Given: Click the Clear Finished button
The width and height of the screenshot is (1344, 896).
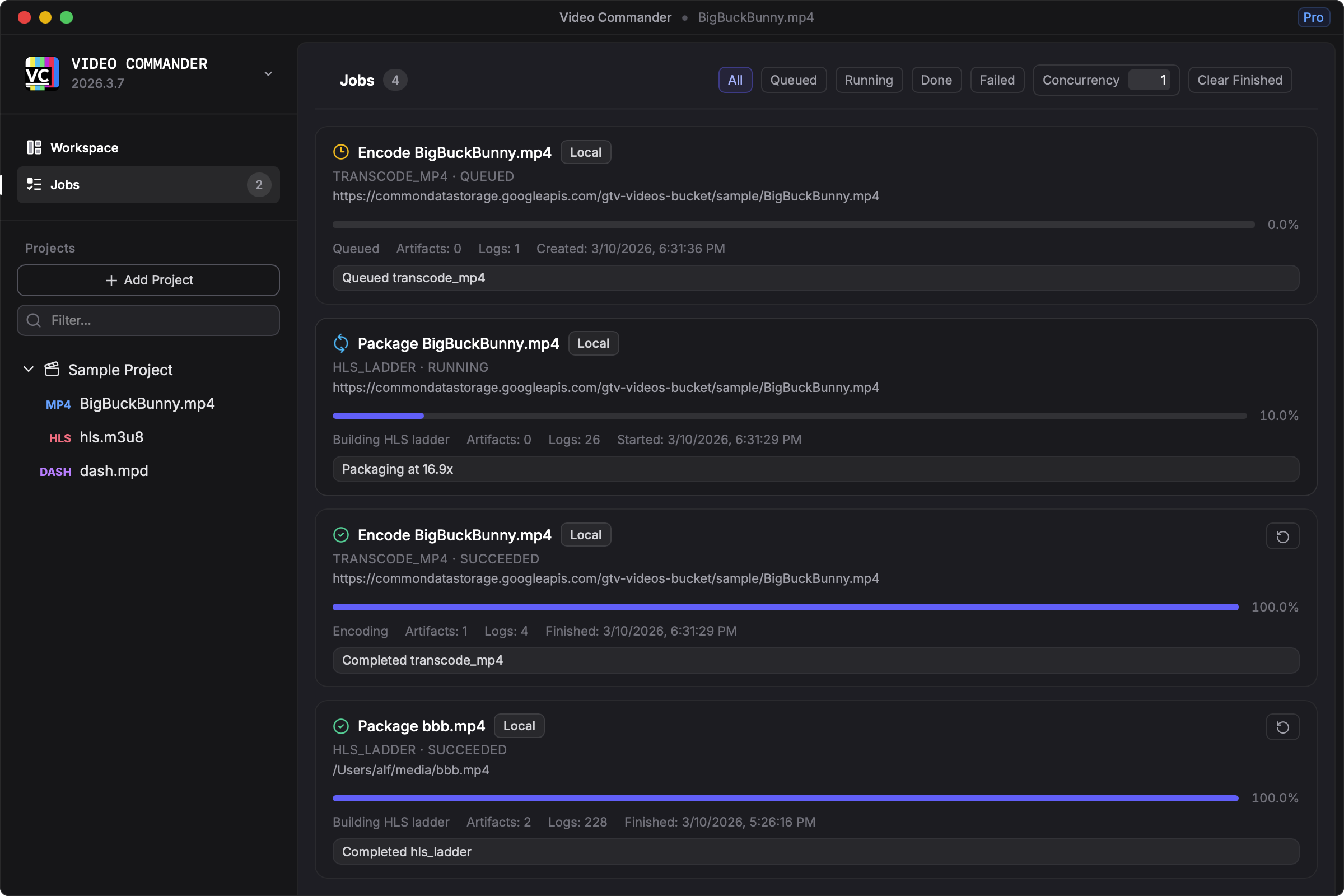Looking at the screenshot, I should click(x=1239, y=80).
